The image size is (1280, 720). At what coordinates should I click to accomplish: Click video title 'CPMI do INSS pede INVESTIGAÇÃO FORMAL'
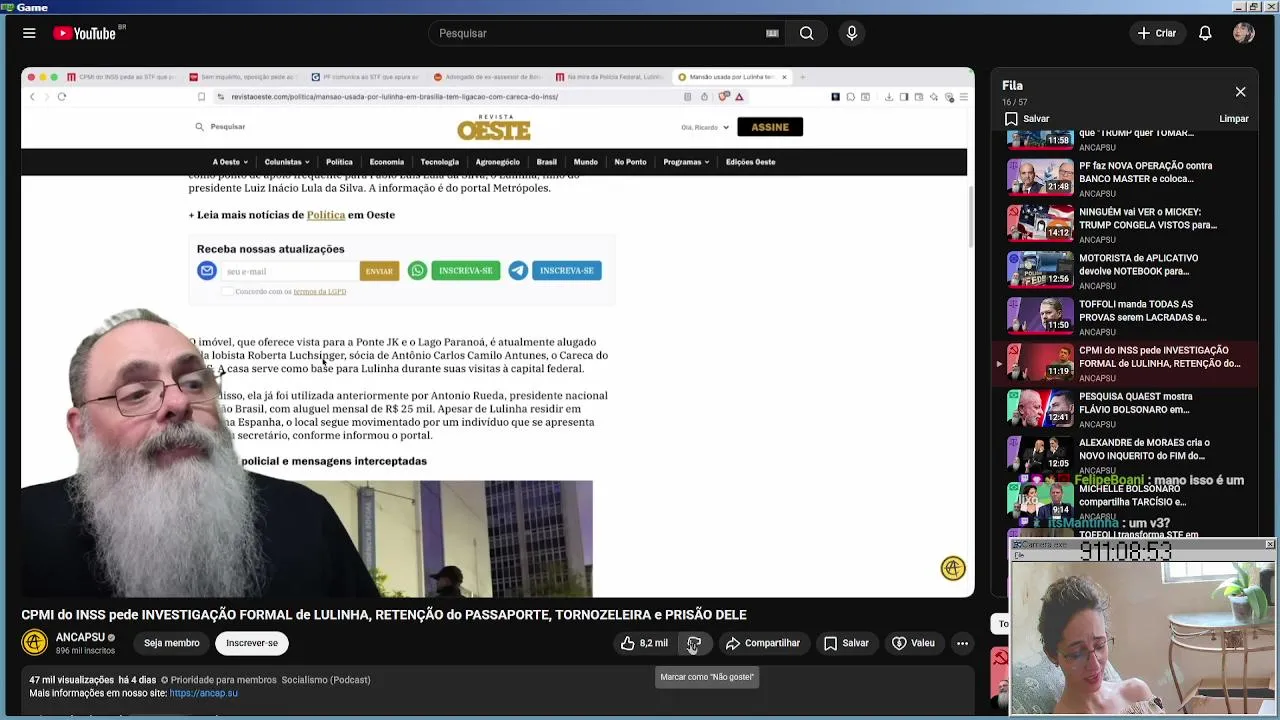pyautogui.click(x=384, y=614)
